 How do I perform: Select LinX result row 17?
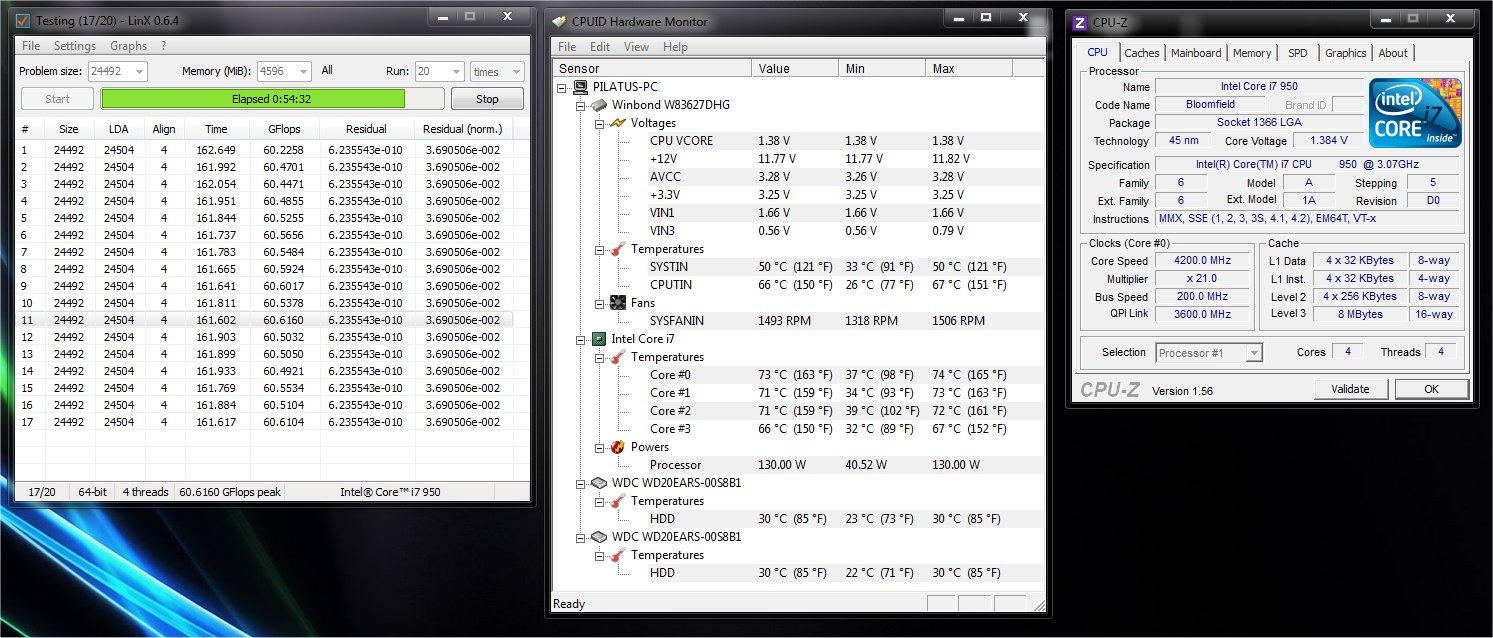tap(265, 422)
